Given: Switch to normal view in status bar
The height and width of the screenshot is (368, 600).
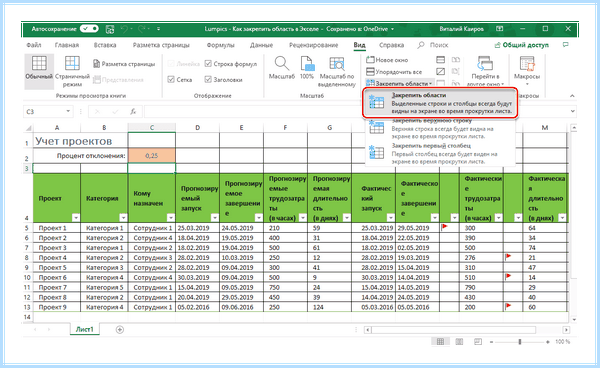Looking at the screenshot, I should coord(440,342).
